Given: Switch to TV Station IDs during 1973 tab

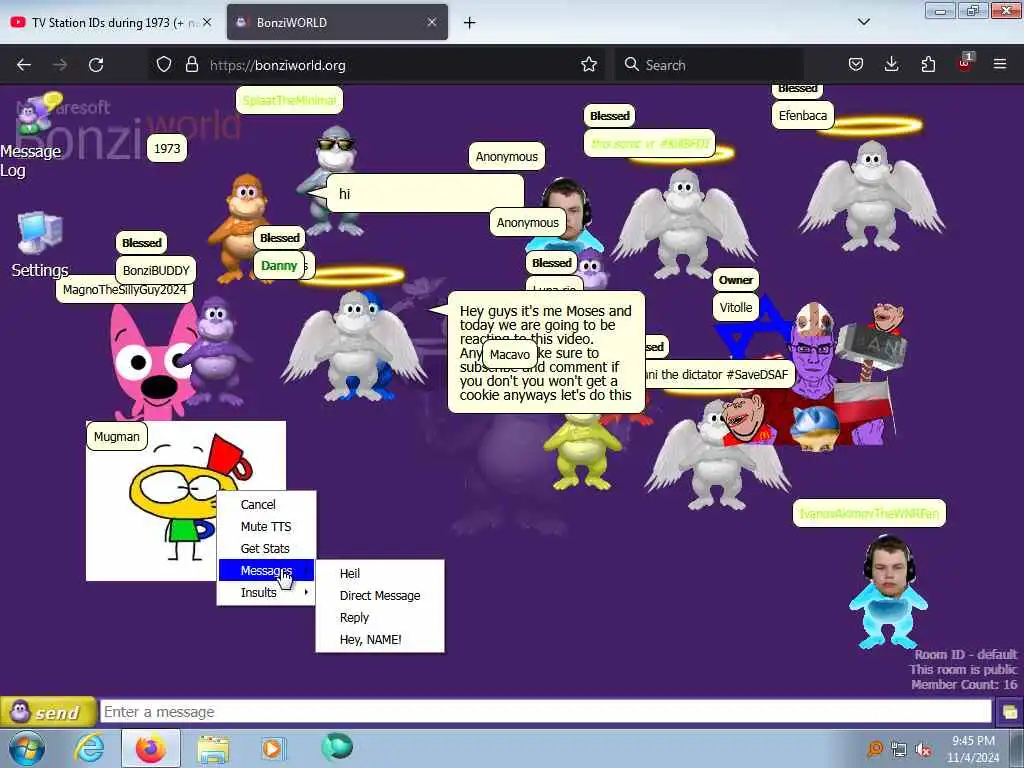Looking at the screenshot, I should (111, 22).
